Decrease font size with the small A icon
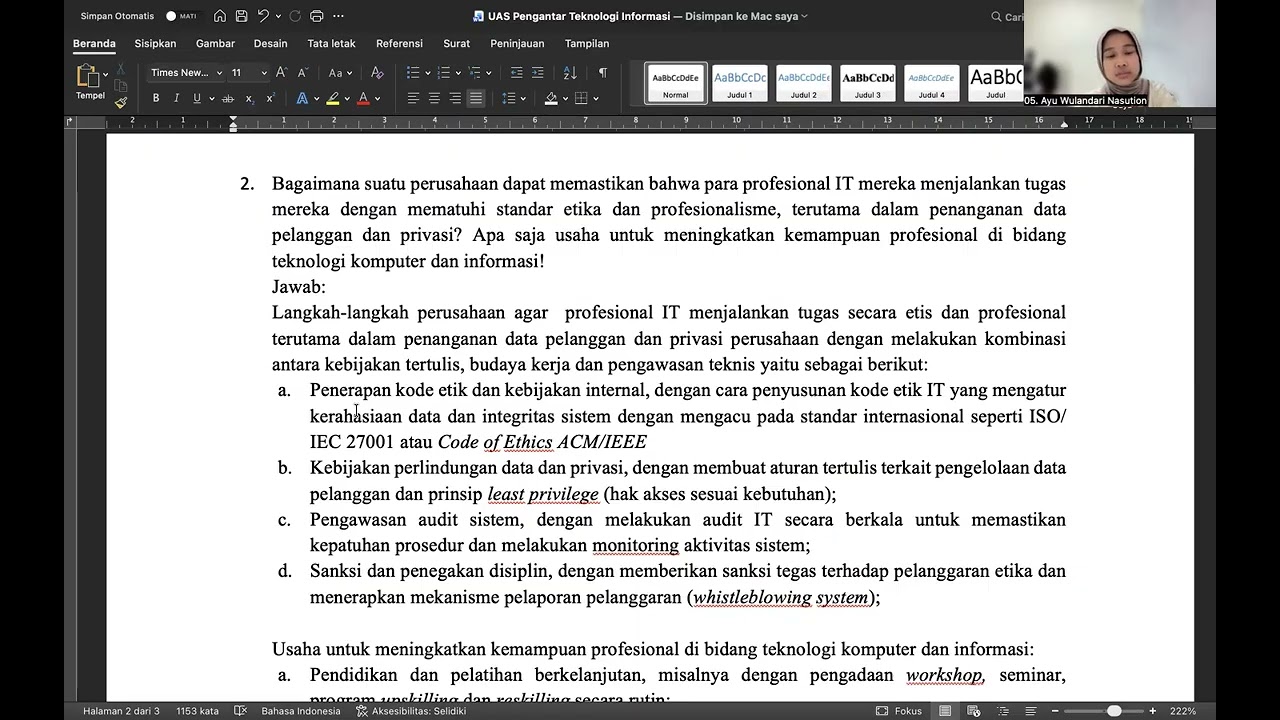Image resolution: width=1280 pixels, height=720 pixels. coord(303,73)
